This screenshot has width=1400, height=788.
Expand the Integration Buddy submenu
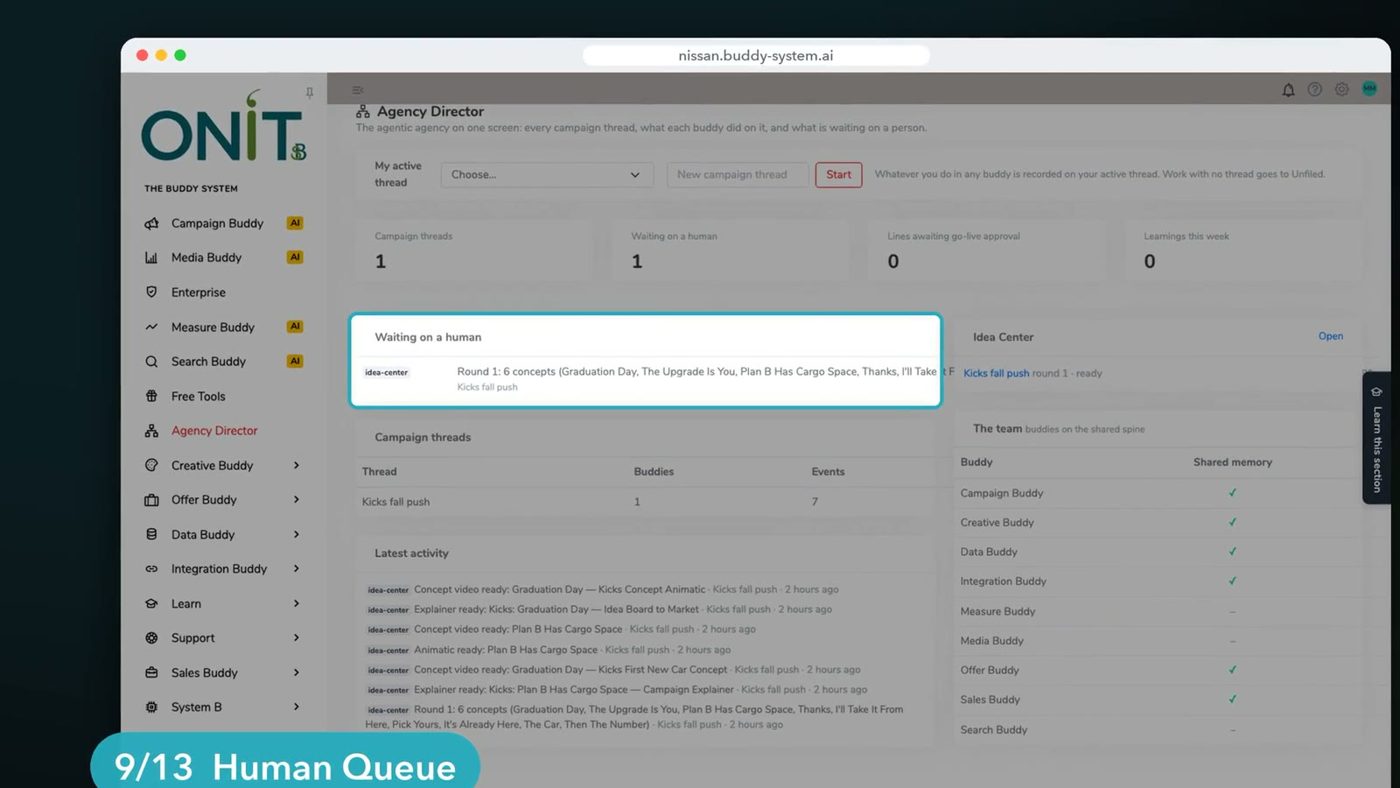296,569
